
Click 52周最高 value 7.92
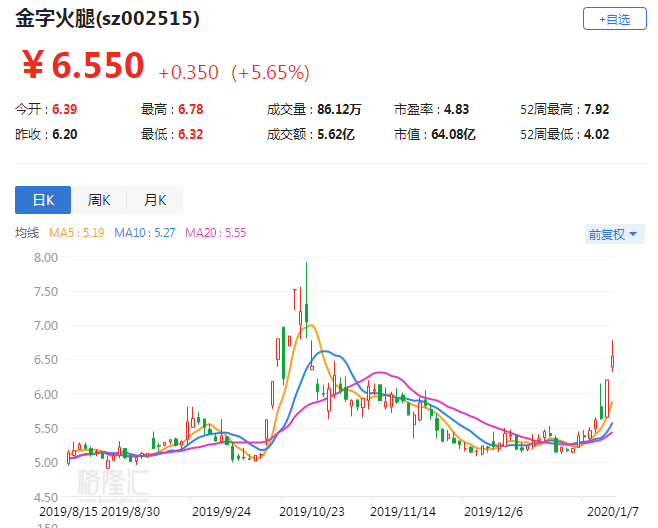[x=596, y=110]
